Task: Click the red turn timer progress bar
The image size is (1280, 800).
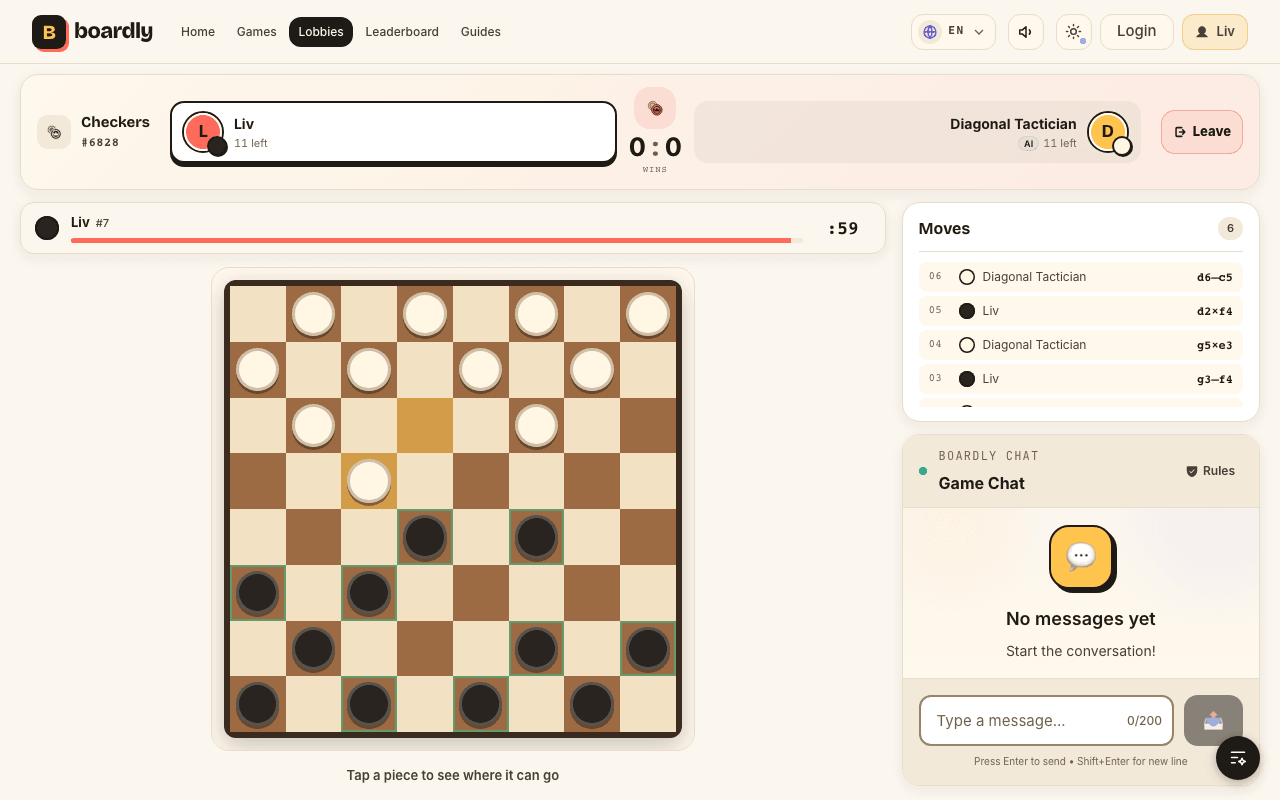Action: [437, 240]
